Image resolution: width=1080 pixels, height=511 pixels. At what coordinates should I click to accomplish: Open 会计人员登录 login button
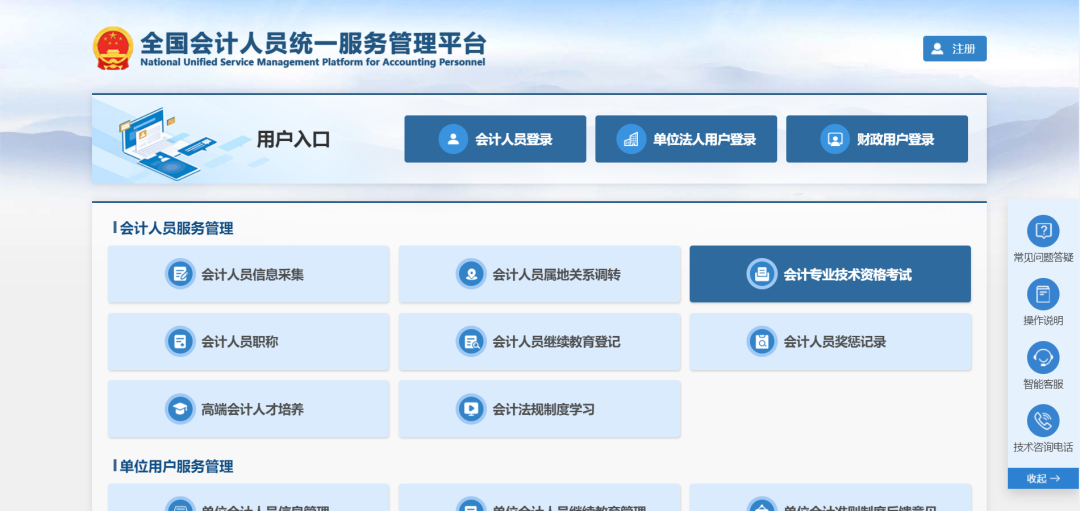(x=495, y=139)
